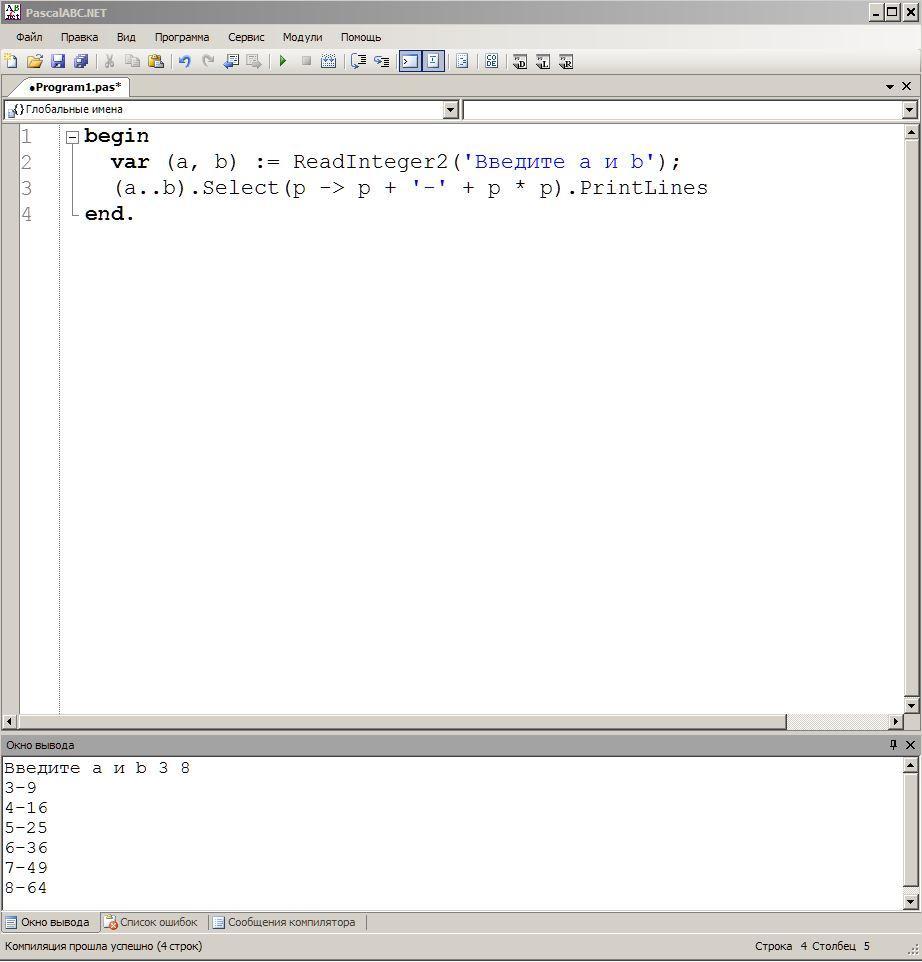Click output line 8-64
The width and height of the screenshot is (922, 962).
26,888
